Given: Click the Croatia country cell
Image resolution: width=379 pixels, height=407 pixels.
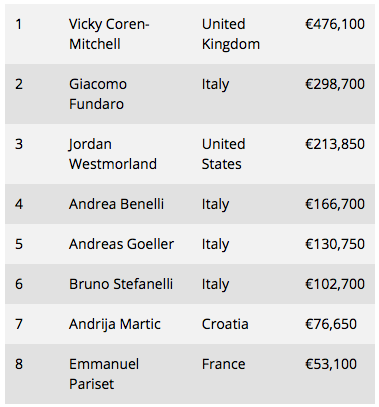Looking at the screenshot, I should pos(225,324).
